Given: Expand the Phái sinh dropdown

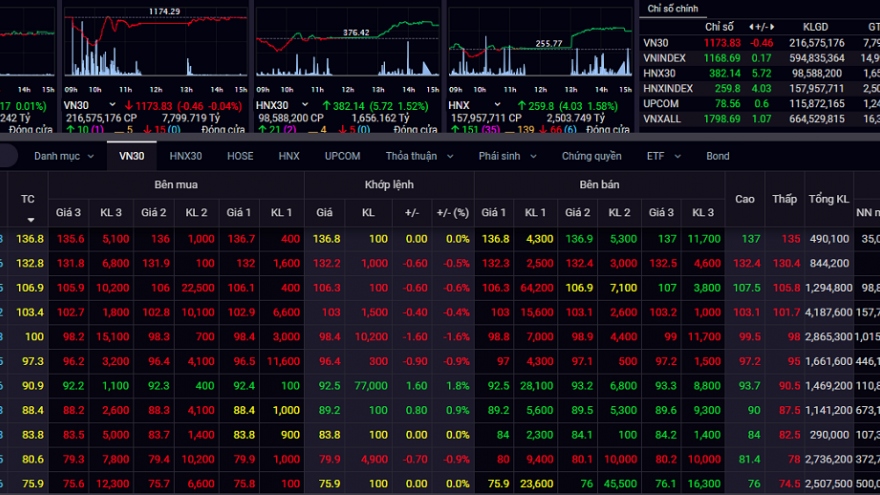Looking at the screenshot, I should pyautogui.click(x=507, y=156).
